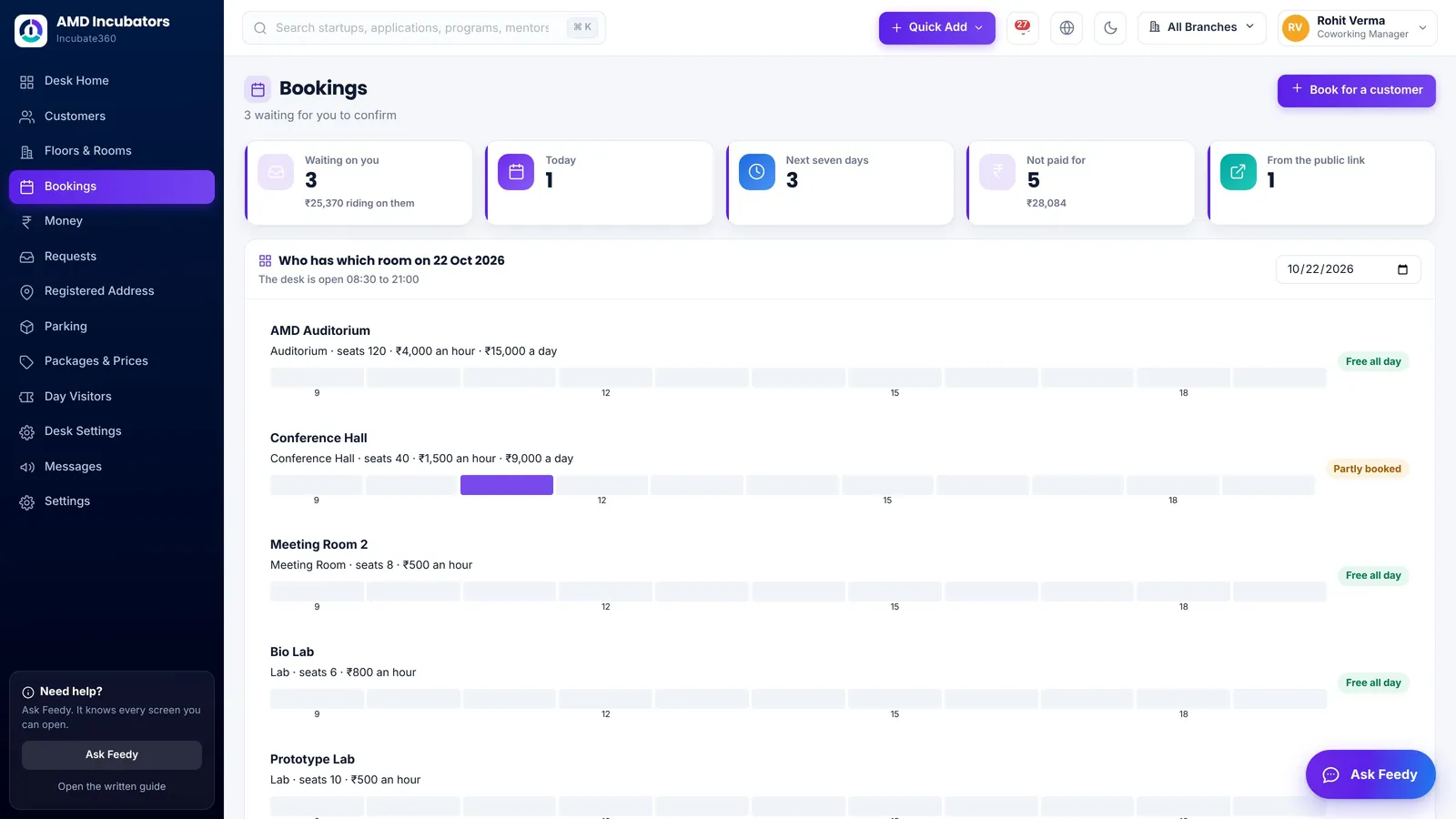Open Packages & Prices
The width and height of the screenshot is (1456, 819).
point(112,361)
